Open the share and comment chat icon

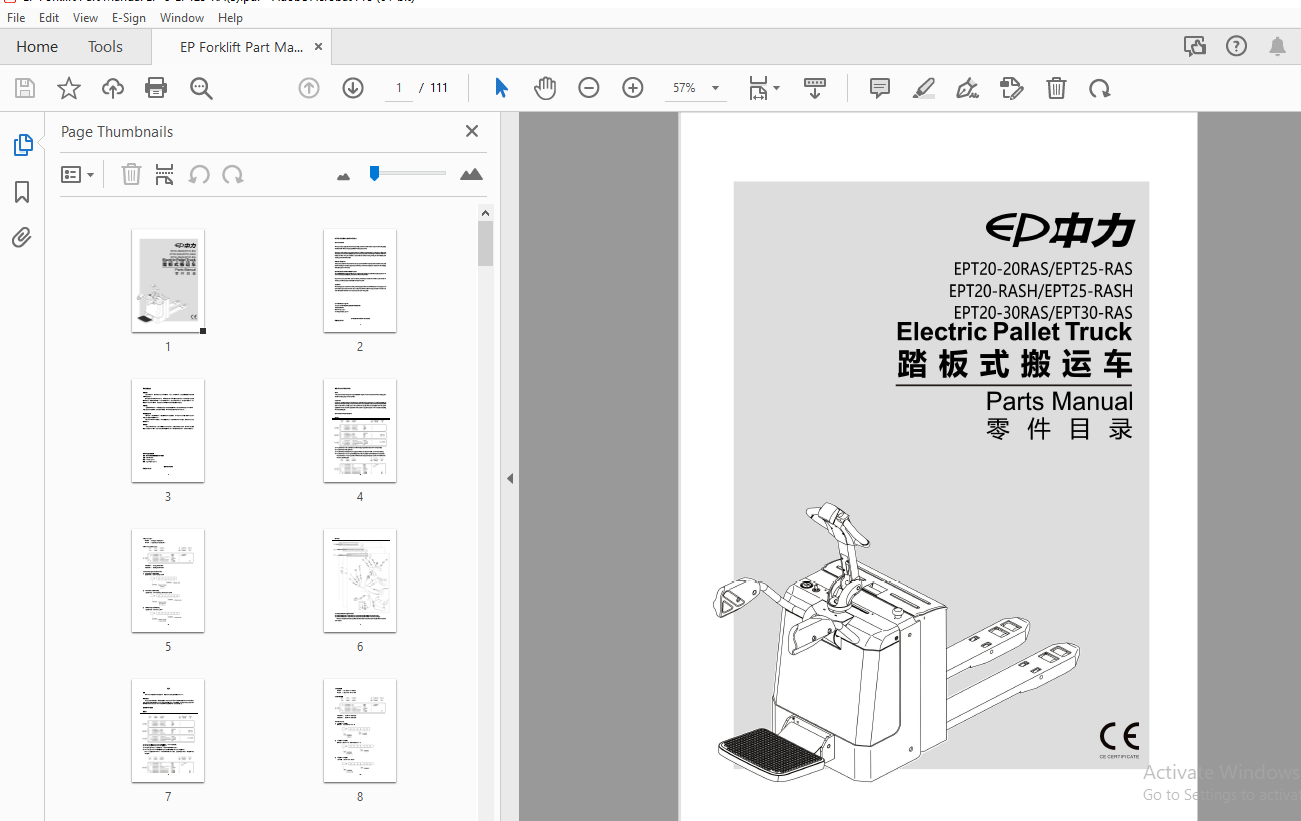[x=1194, y=46]
